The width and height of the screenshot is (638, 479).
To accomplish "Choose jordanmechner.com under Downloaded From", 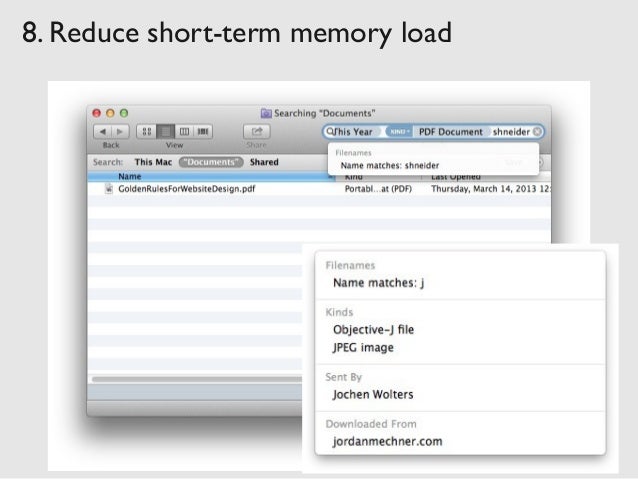I will point(460,441).
